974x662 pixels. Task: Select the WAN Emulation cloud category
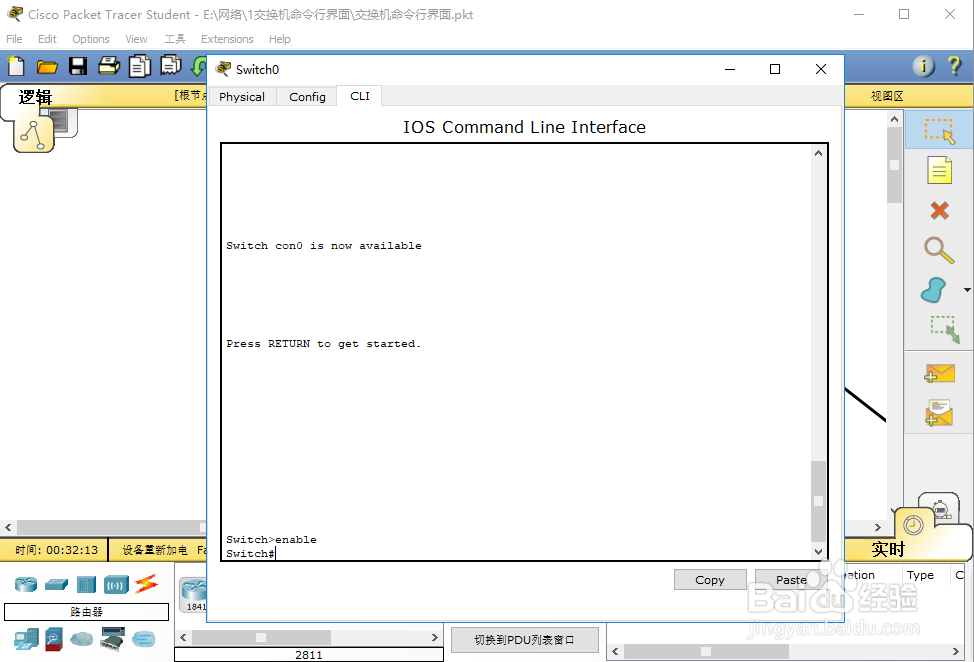82,638
